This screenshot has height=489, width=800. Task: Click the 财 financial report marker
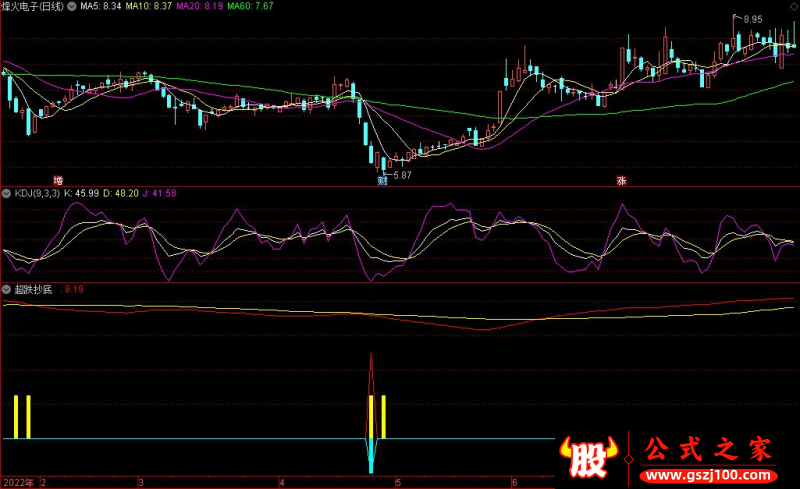[382, 181]
